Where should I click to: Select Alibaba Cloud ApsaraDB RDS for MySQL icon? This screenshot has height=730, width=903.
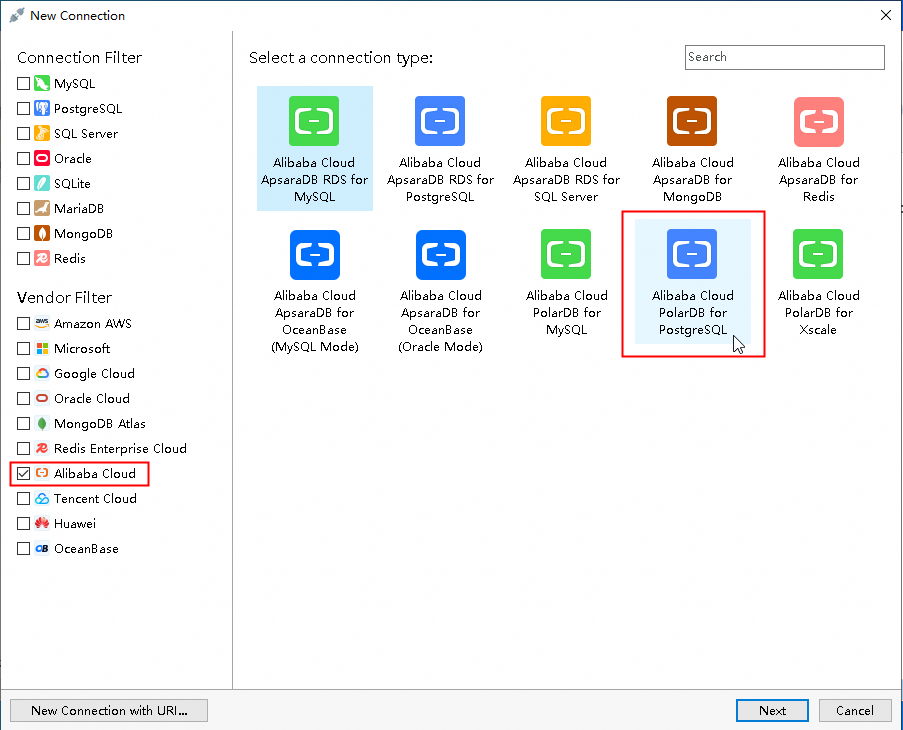pos(314,121)
